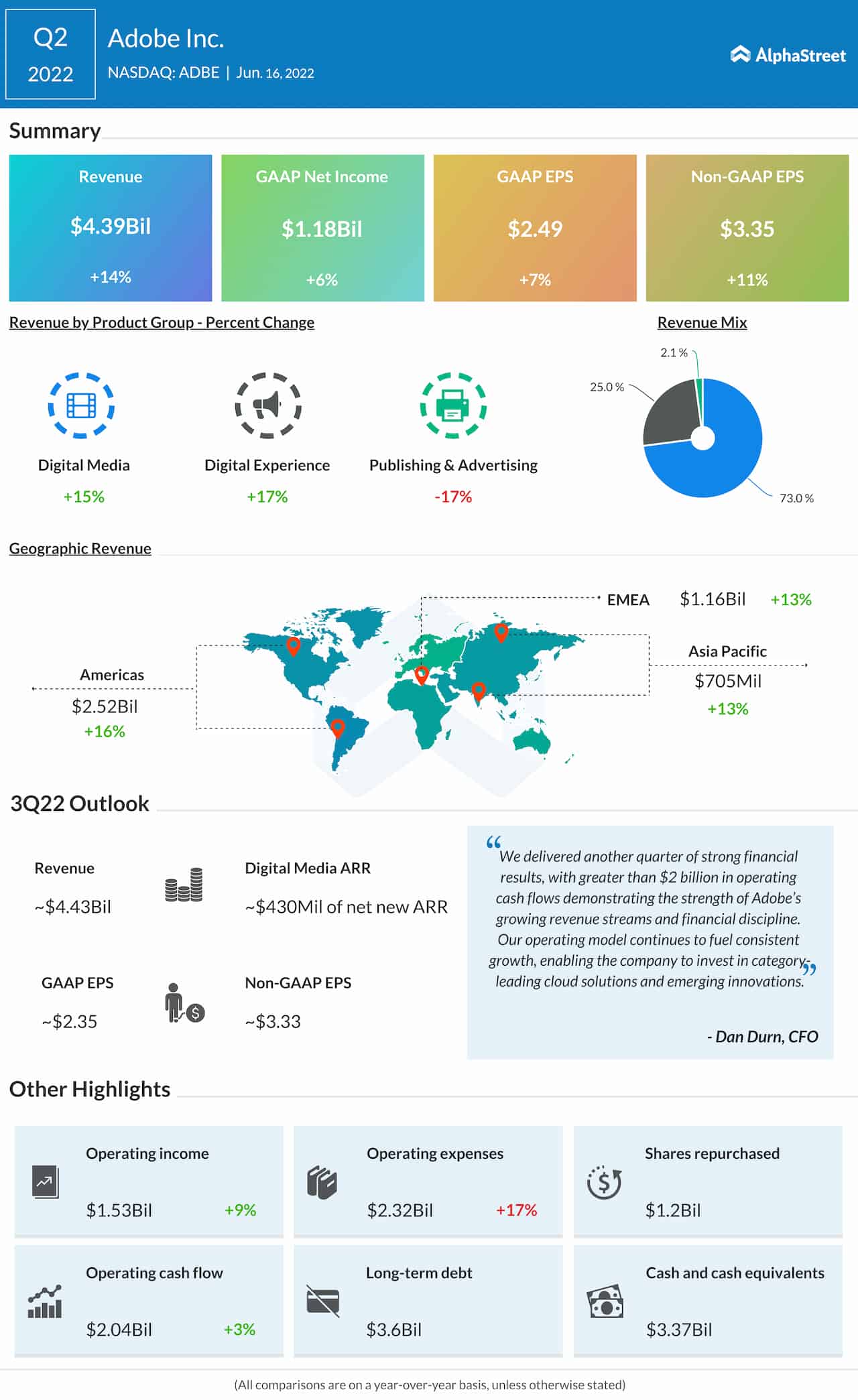Click the NASDAQ: ADBE ticker text

point(164,72)
